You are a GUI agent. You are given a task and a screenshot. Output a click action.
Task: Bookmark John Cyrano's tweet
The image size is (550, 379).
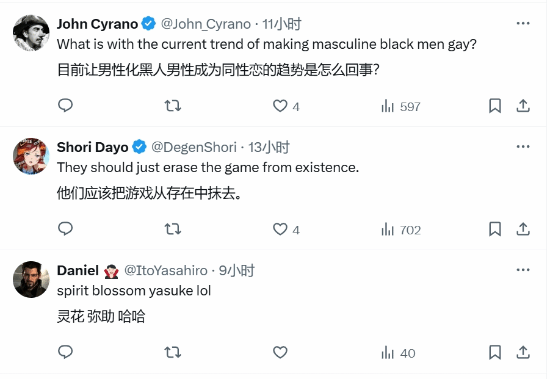[x=495, y=106]
